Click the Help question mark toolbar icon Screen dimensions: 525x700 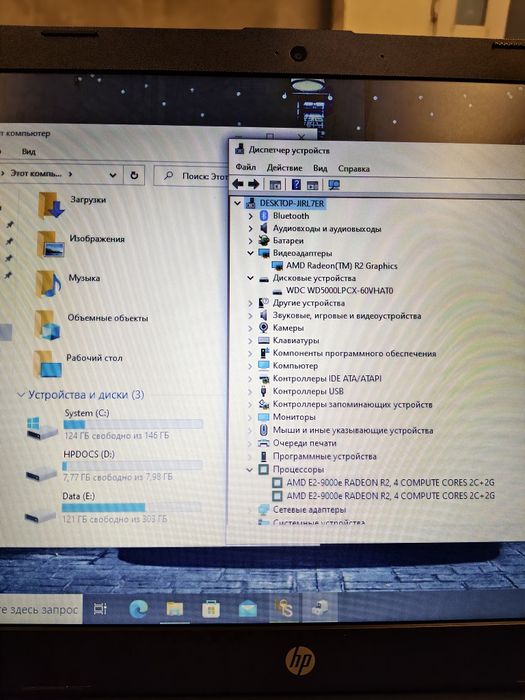click(296, 184)
